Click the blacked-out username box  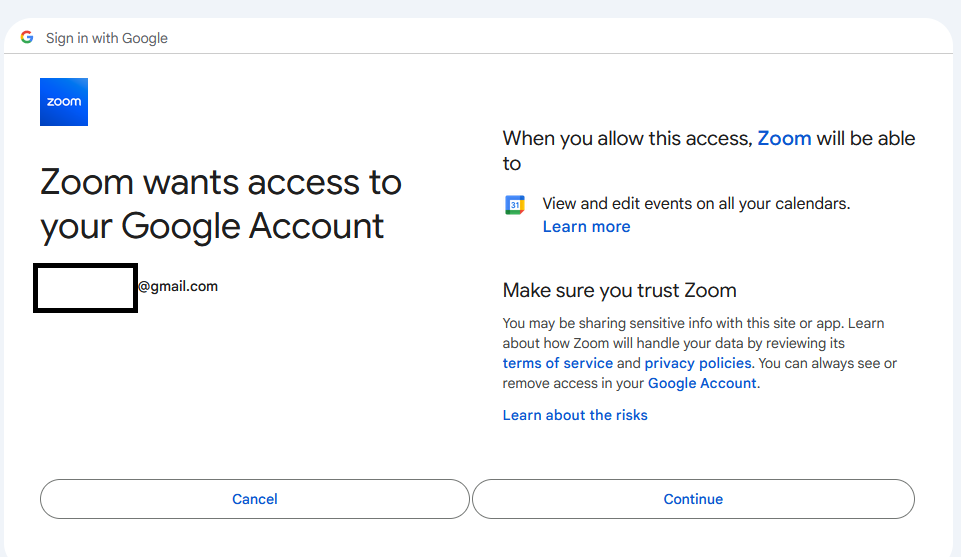(x=85, y=288)
